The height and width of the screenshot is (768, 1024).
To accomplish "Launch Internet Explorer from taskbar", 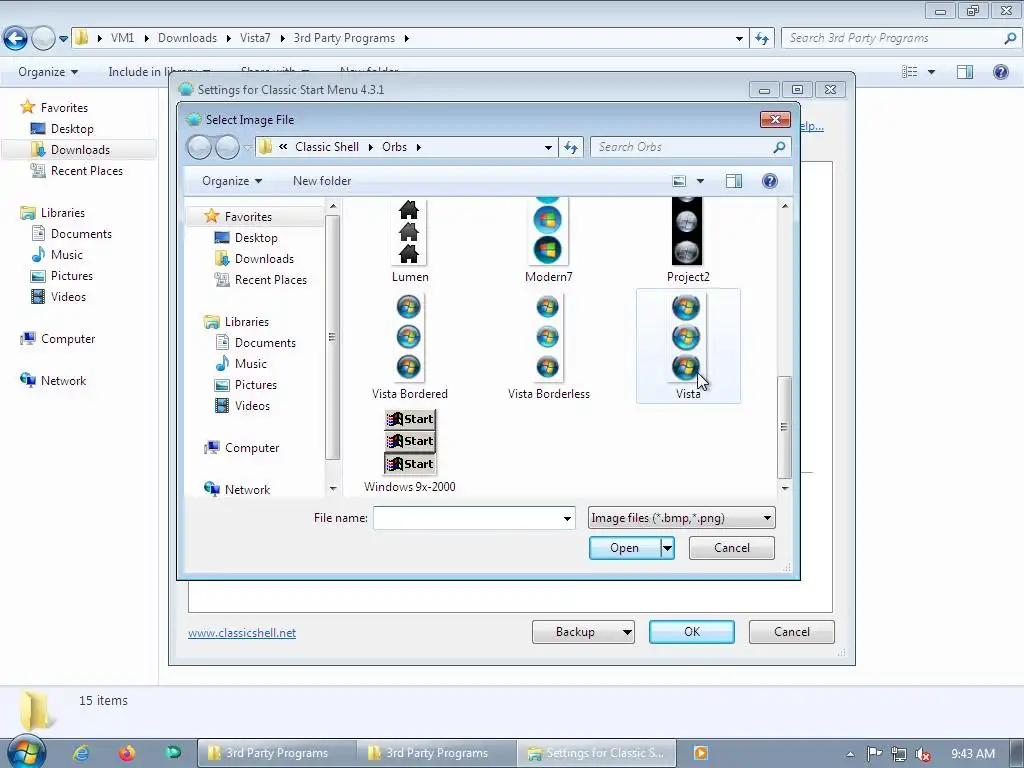I will (80, 753).
